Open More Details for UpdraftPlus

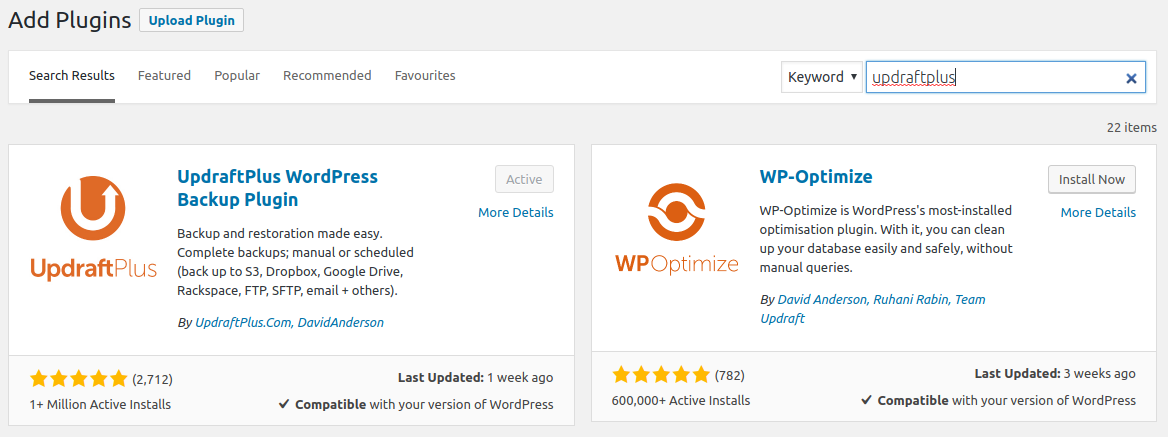click(x=515, y=212)
